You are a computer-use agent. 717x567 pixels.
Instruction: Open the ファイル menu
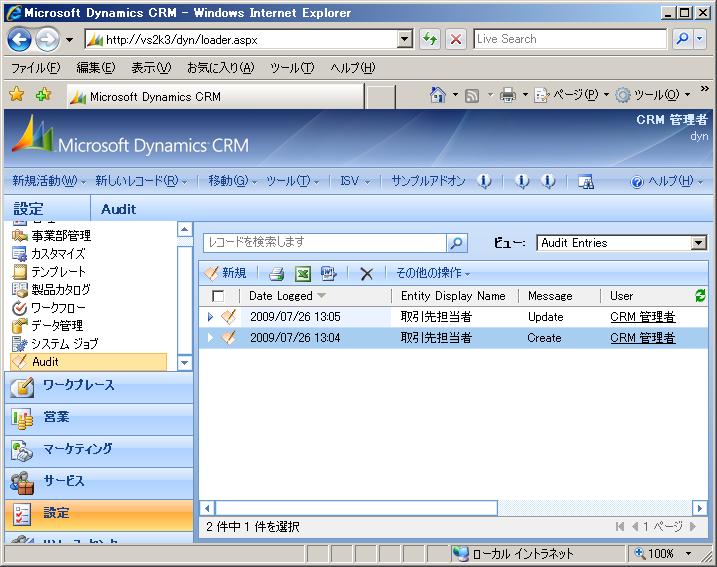click(x=36, y=68)
